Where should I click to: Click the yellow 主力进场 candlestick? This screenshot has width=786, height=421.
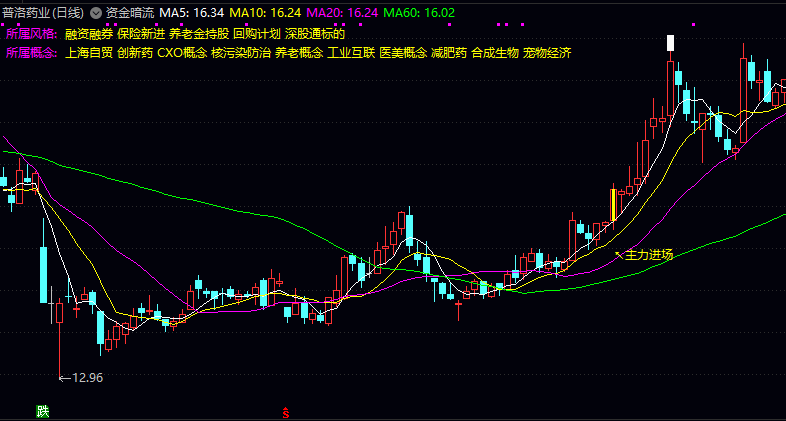pos(613,204)
